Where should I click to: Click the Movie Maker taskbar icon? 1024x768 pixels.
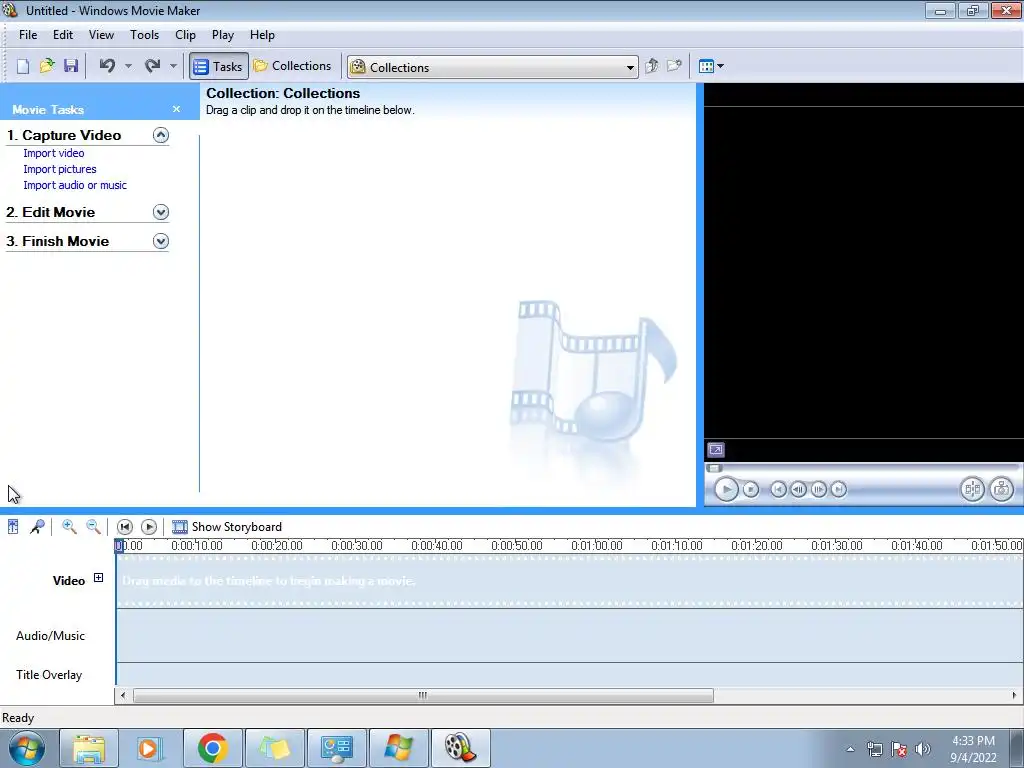460,748
